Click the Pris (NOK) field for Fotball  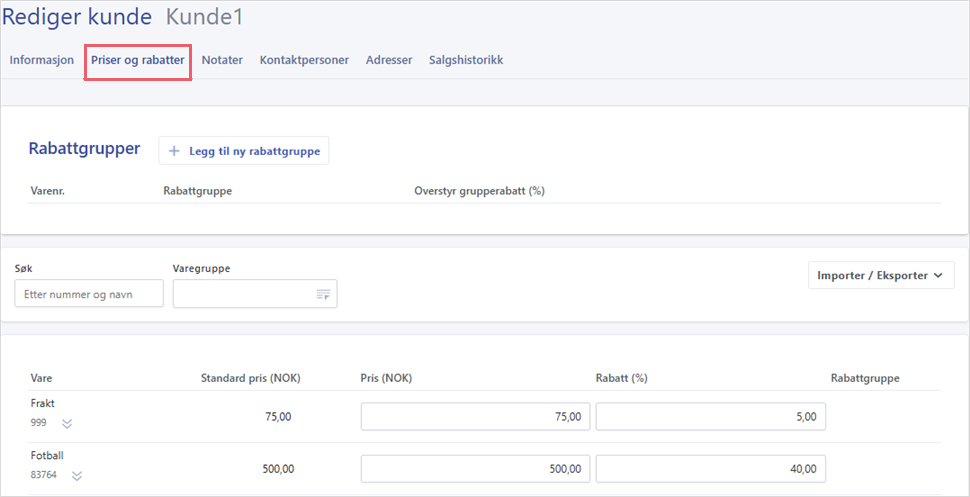click(x=475, y=469)
